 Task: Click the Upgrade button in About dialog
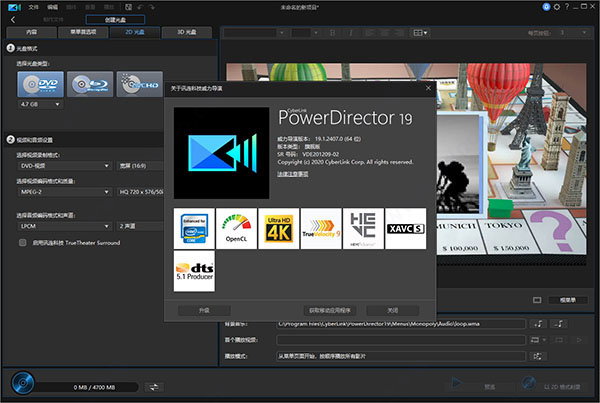pos(204,310)
